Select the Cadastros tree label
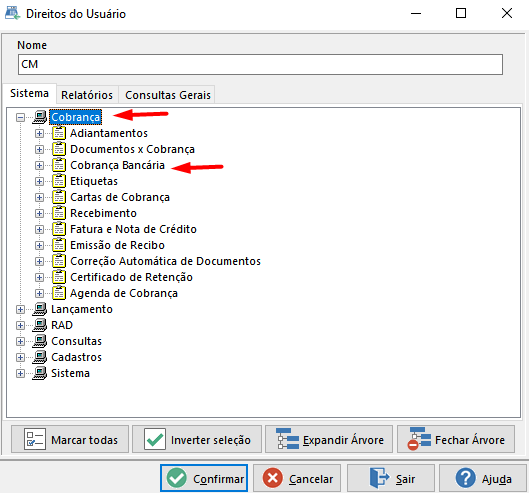The image size is (529, 493). click(x=76, y=357)
